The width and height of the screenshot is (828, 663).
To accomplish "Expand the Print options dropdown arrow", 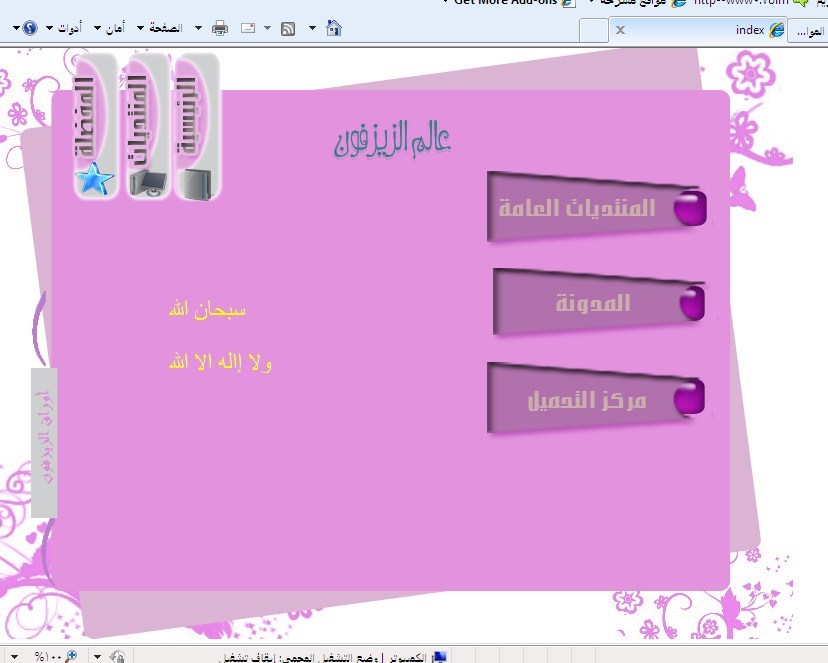I will pos(198,28).
